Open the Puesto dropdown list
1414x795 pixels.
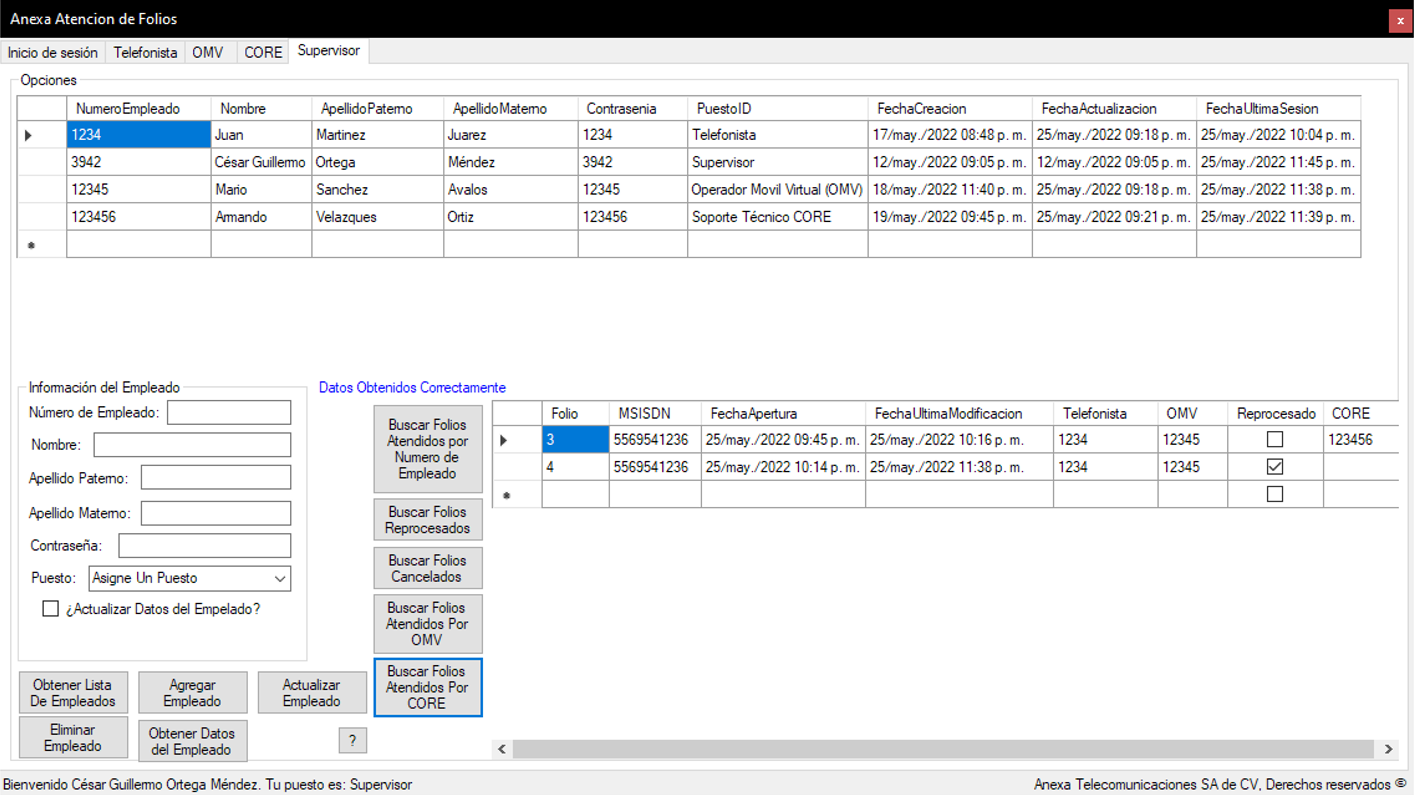pyautogui.click(x=279, y=578)
